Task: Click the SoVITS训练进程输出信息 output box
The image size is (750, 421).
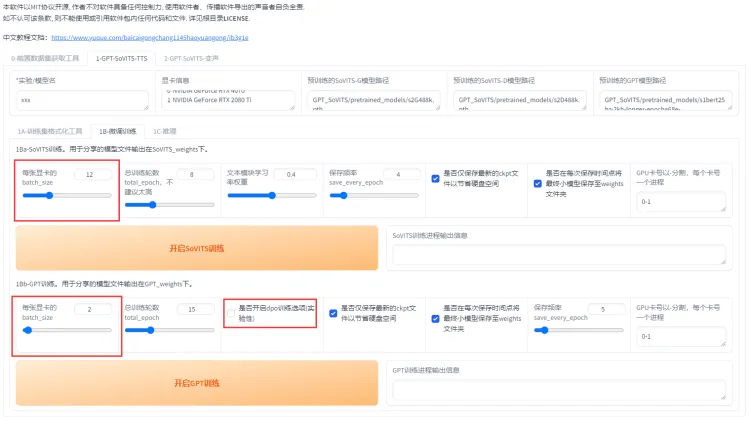Action: pos(559,254)
